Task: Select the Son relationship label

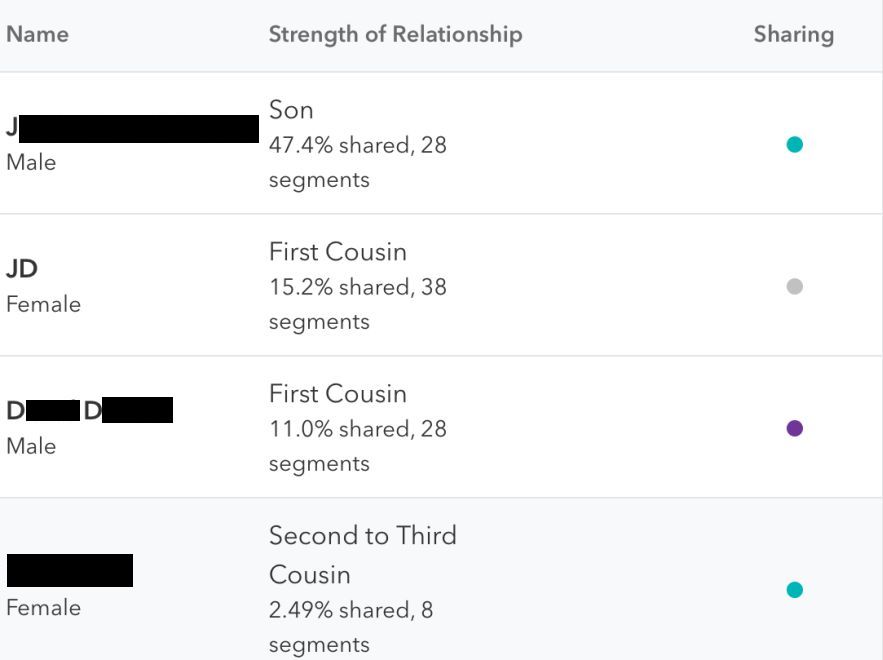Action: [291, 110]
